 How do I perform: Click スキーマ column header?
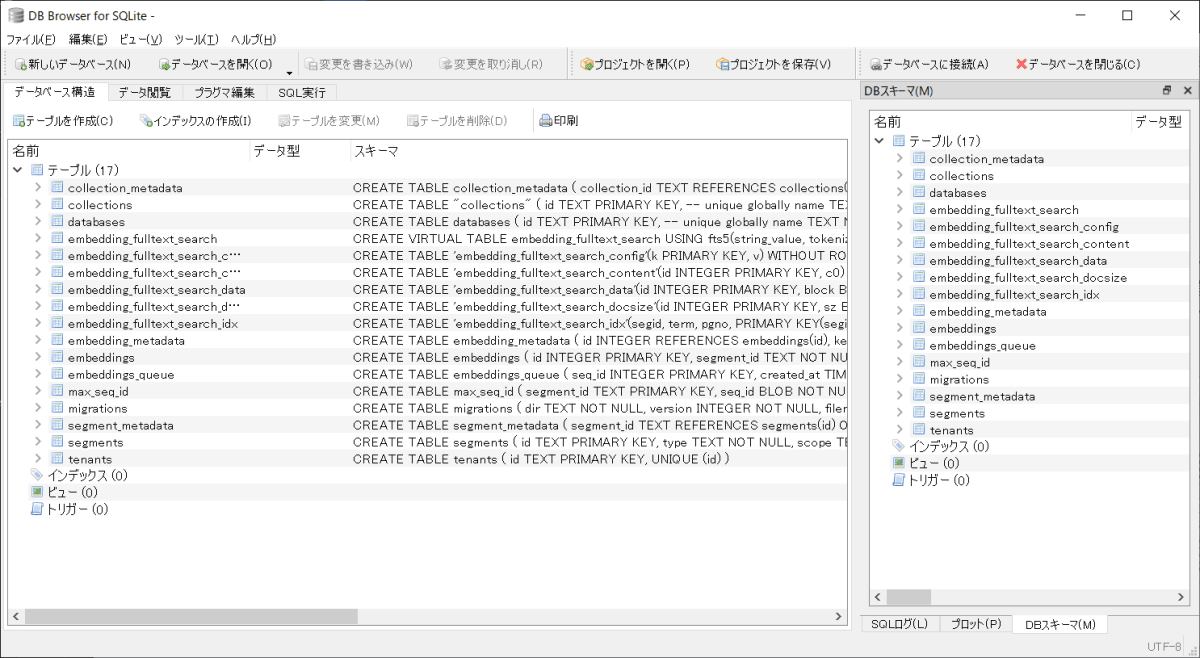(x=599, y=151)
